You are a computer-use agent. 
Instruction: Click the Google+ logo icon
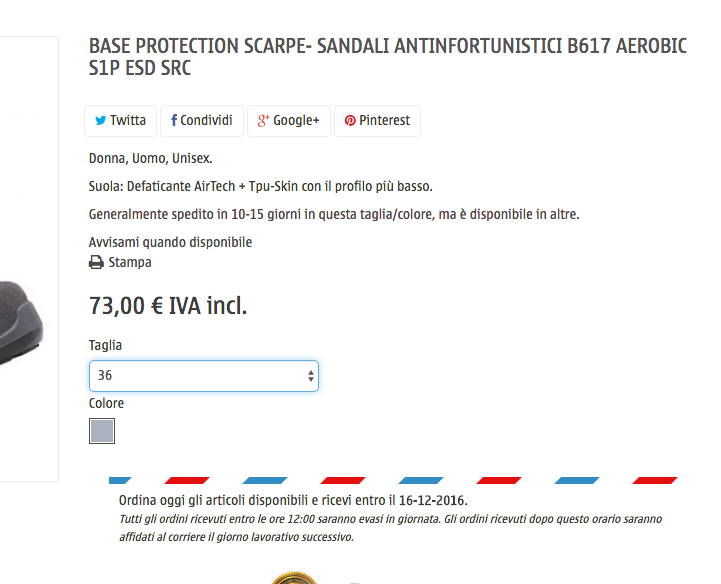click(x=263, y=120)
